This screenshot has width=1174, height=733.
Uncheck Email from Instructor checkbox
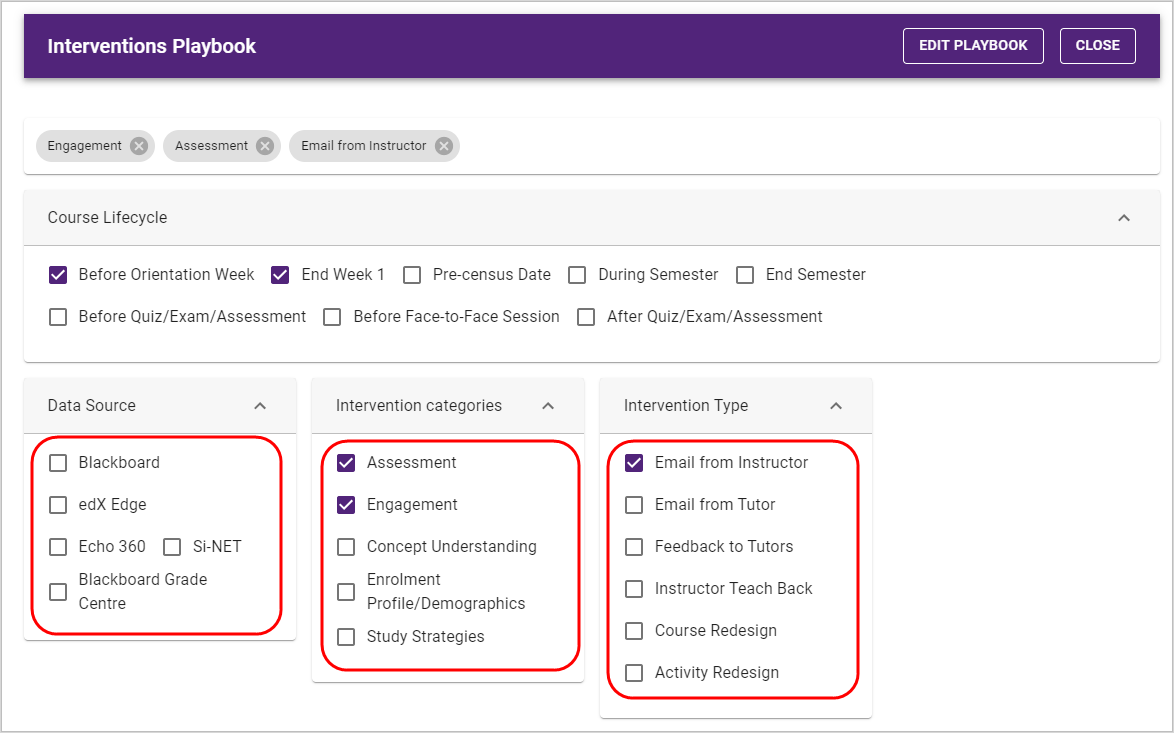[x=633, y=463]
